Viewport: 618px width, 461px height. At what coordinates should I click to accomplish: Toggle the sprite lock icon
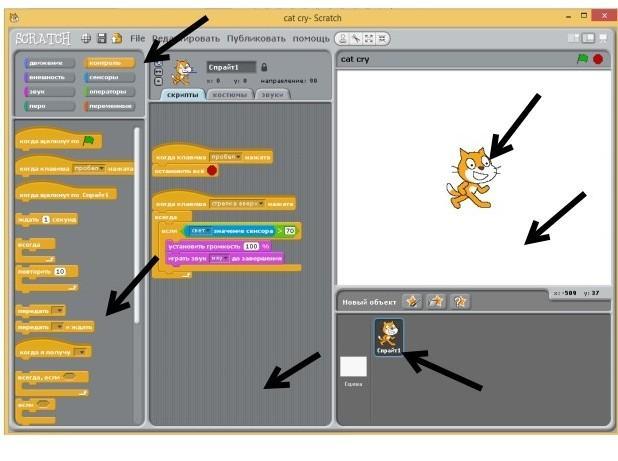(264, 67)
